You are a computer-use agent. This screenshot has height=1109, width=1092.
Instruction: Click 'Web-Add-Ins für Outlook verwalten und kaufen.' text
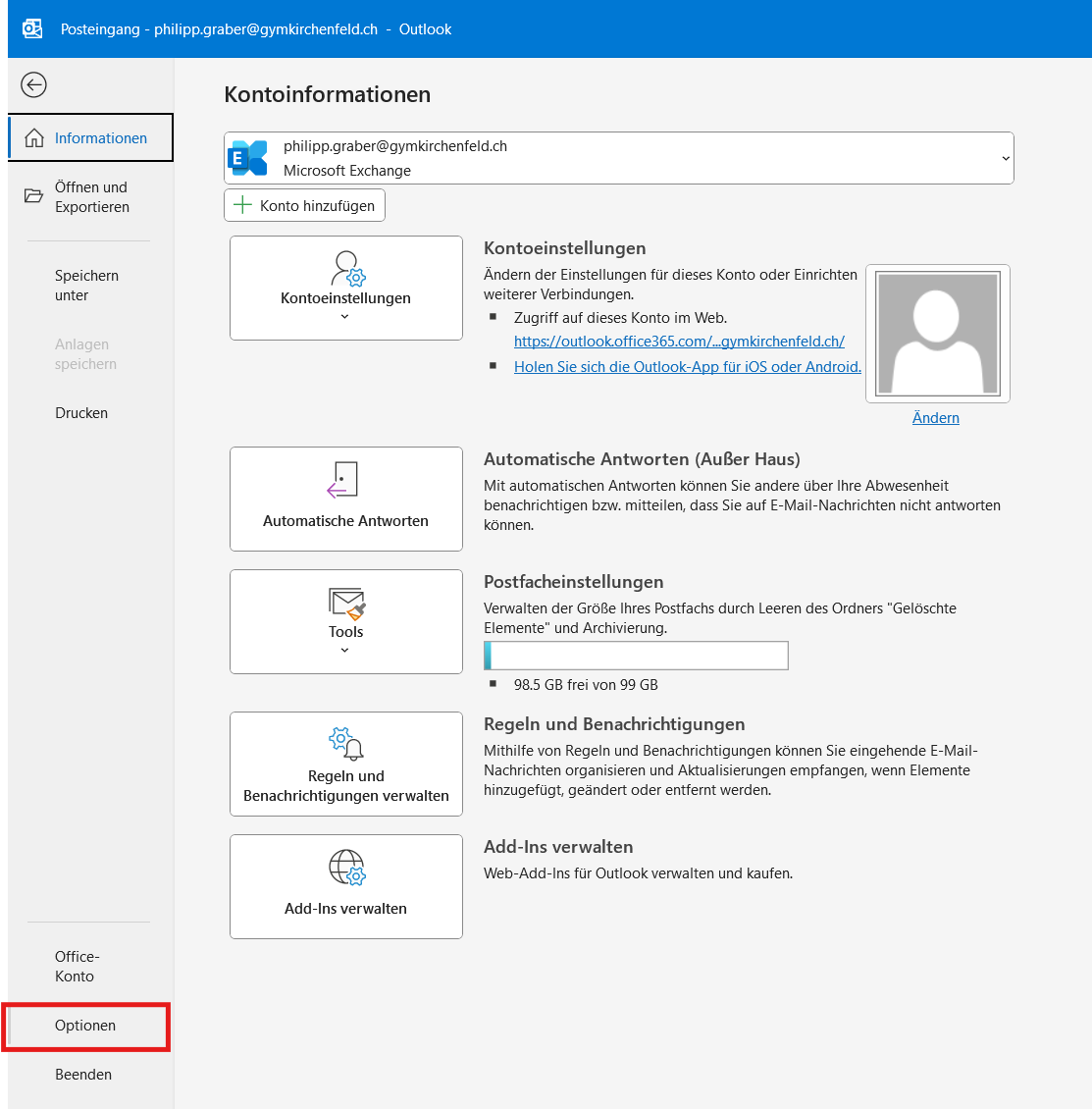(x=638, y=872)
